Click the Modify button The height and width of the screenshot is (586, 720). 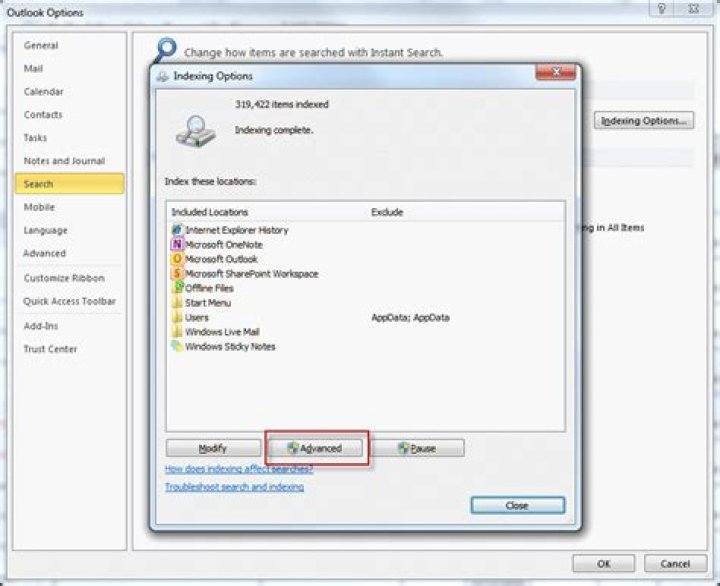coord(212,448)
